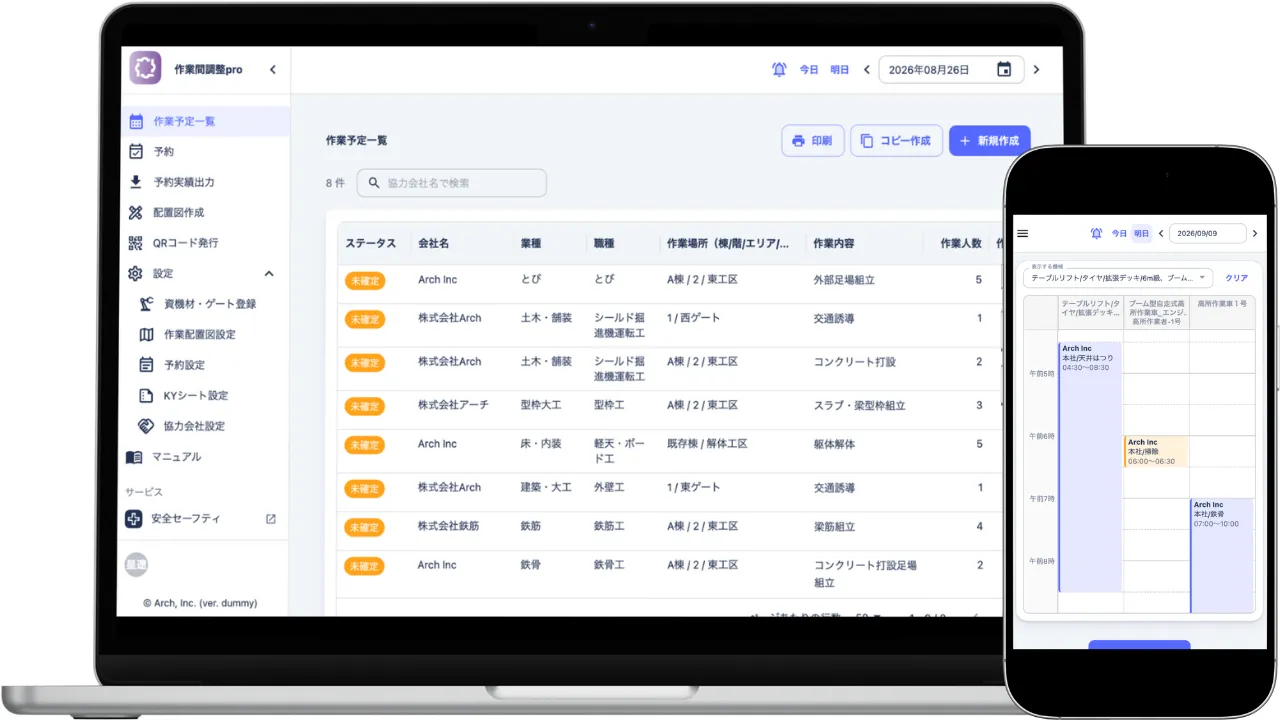Open notifications bell on the laptop header
1280x720 pixels.
pos(779,70)
